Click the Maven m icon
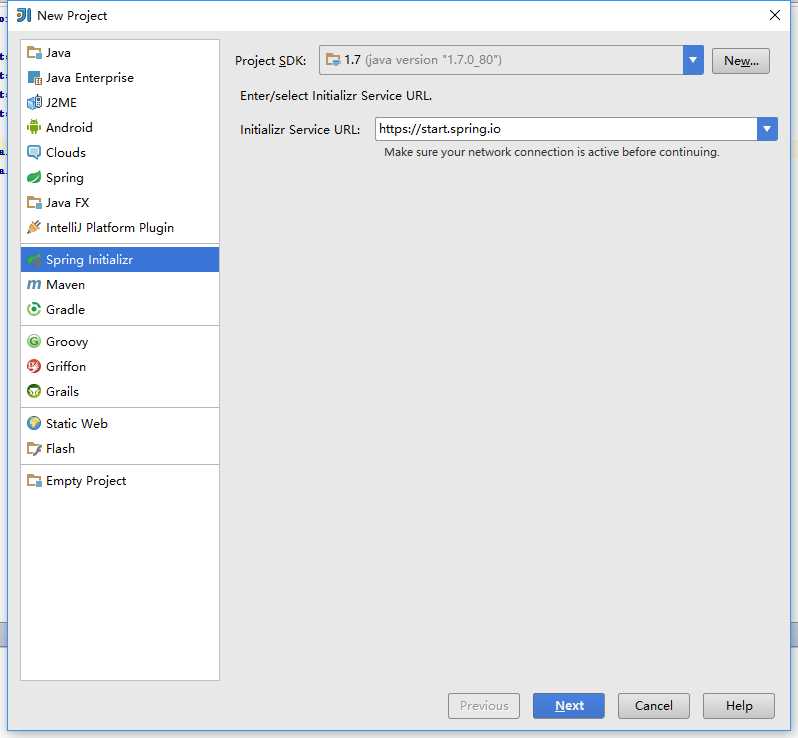The height and width of the screenshot is (738, 798). click(x=34, y=285)
